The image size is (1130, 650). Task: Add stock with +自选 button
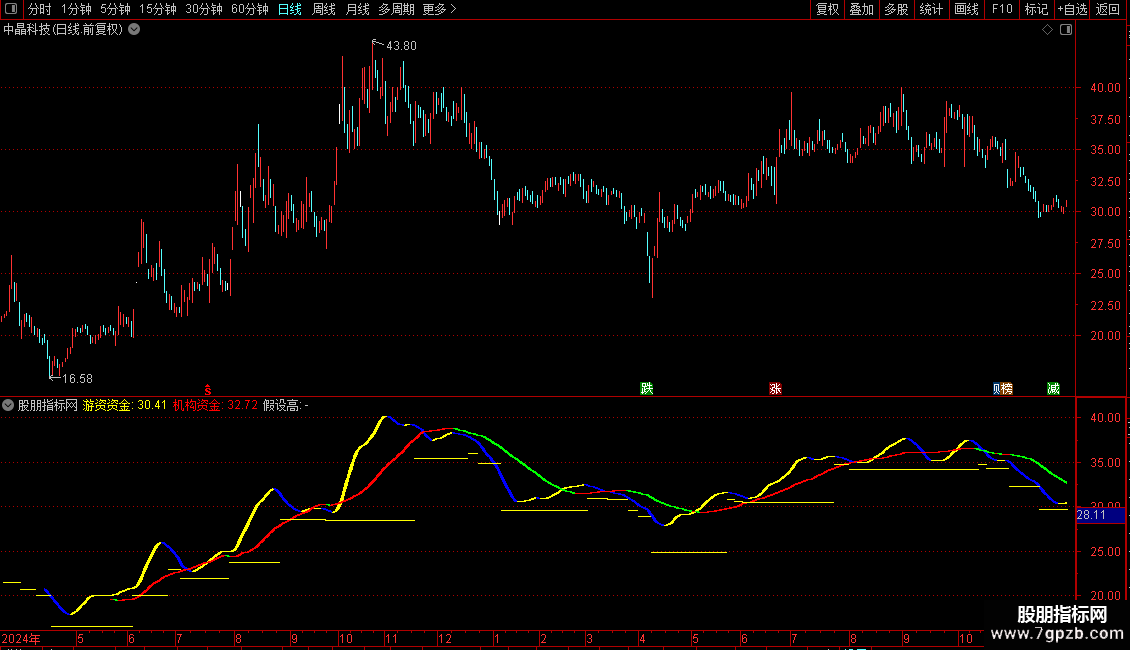(1070, 10)
